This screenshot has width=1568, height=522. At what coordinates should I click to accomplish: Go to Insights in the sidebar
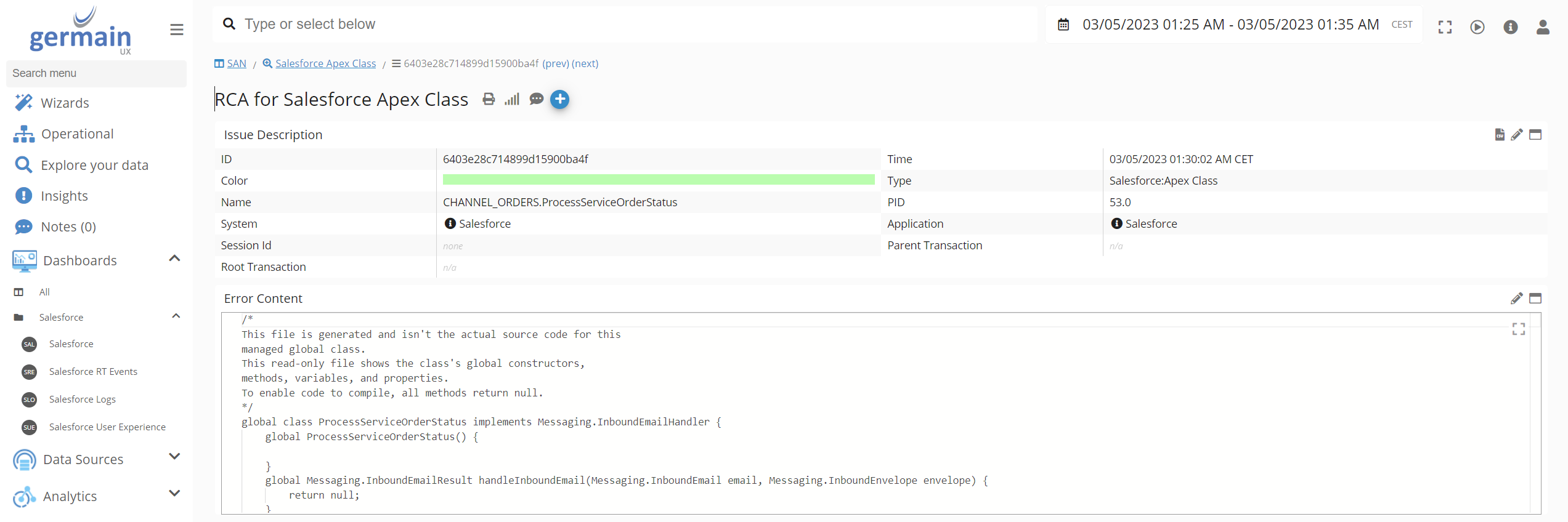pos(64,196)
